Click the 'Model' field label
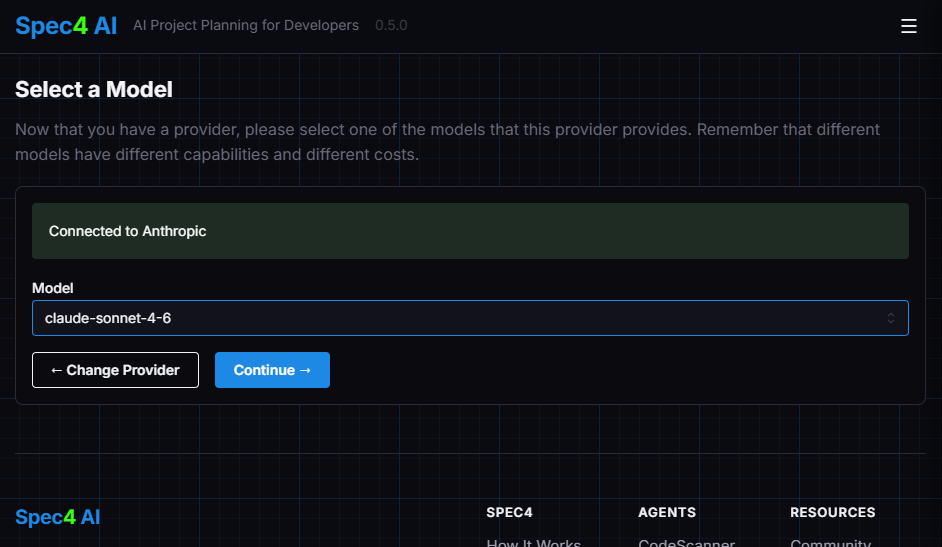The image size is (942, 547). [x=53, y=288]
